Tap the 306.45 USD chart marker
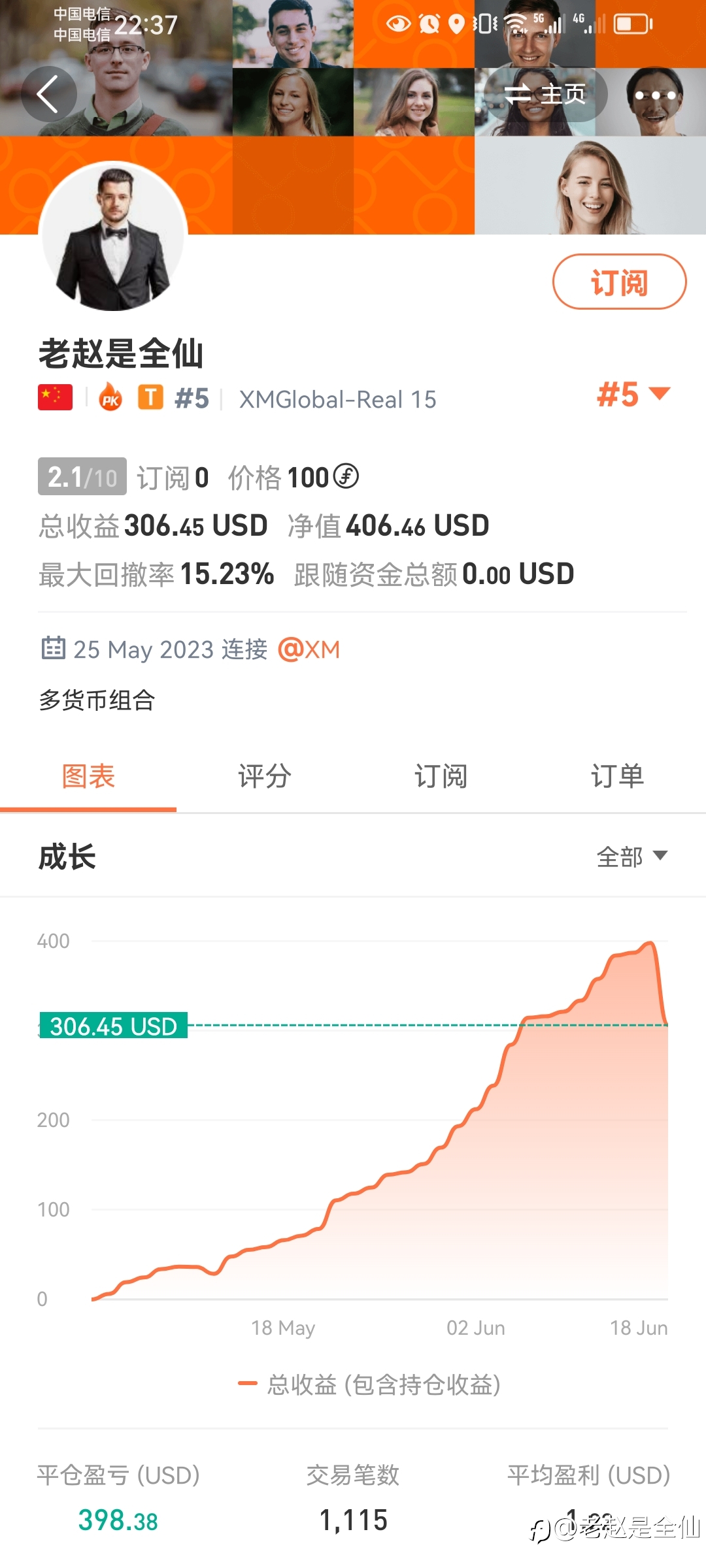The width and height of the screenshot is (706, 1568). (114, 1025)
